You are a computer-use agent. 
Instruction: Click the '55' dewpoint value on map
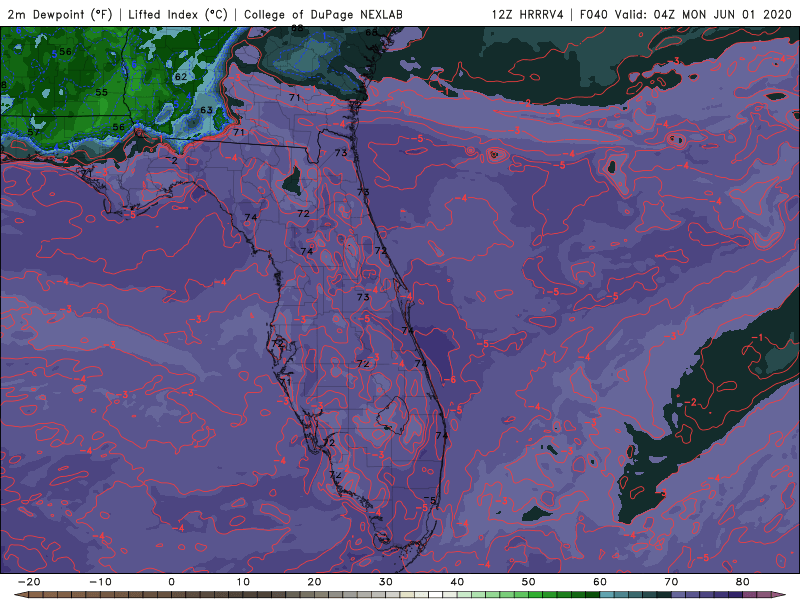pyautogui.click(x=102, y=92)
